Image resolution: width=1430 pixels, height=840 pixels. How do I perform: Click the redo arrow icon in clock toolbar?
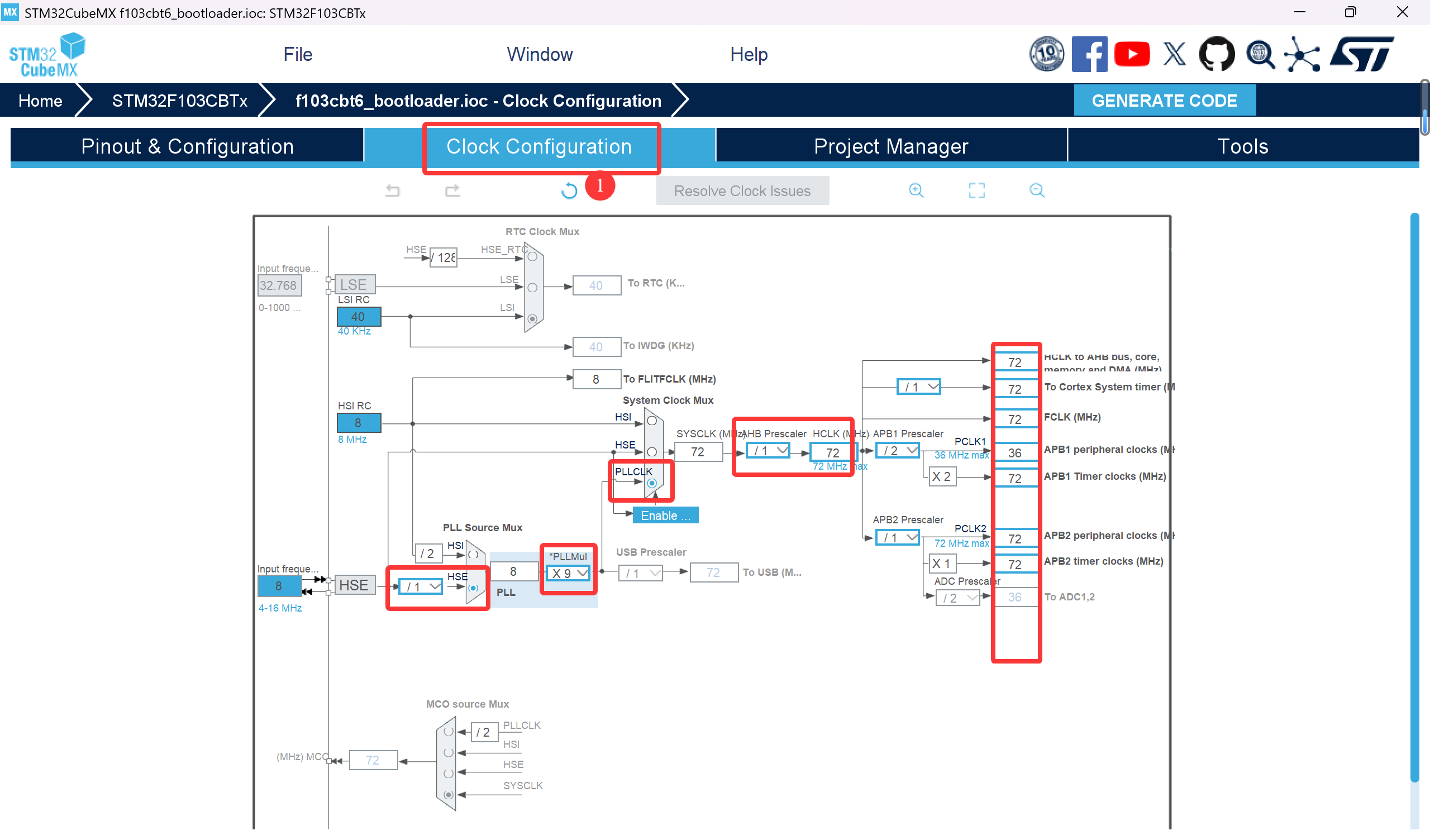point(452,190)
